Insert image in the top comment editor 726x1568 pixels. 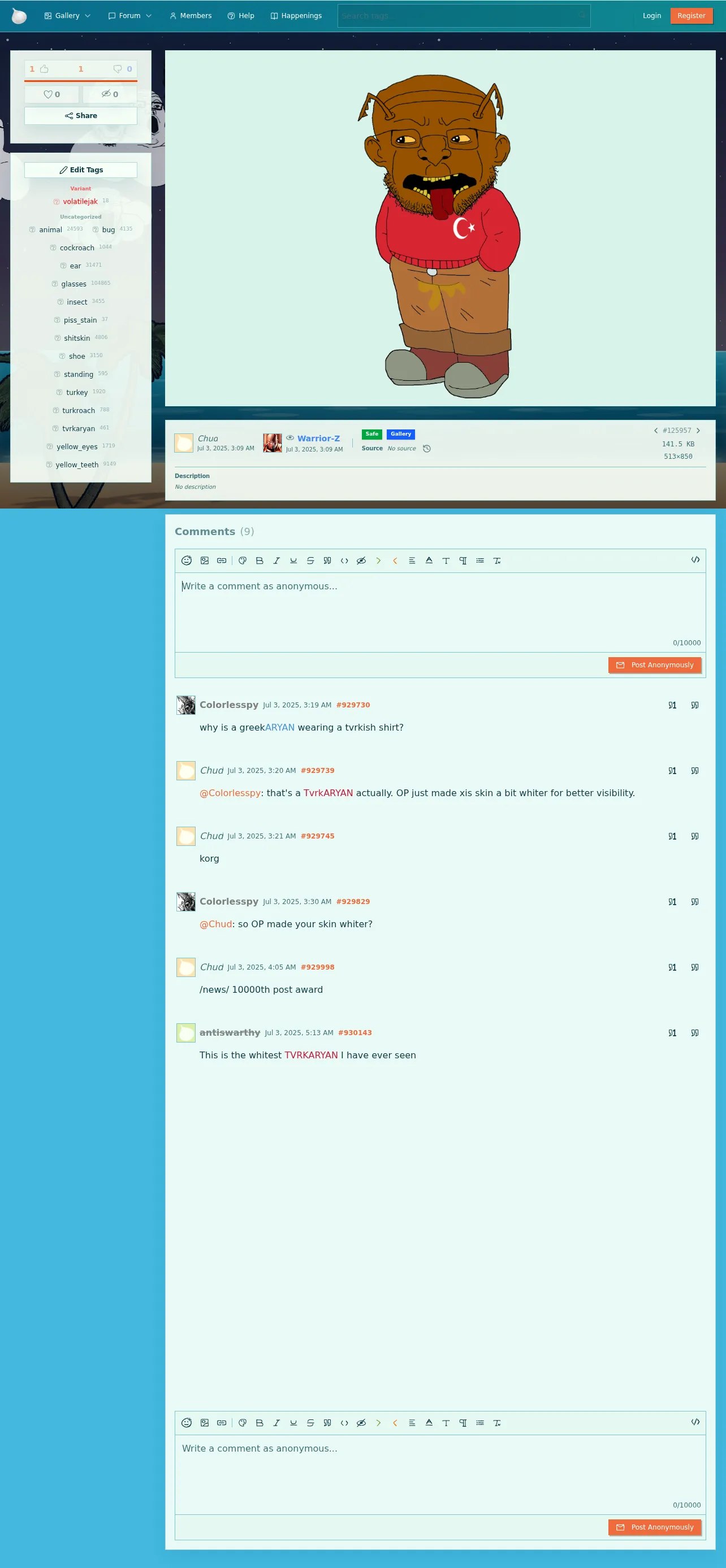point(205,561)
